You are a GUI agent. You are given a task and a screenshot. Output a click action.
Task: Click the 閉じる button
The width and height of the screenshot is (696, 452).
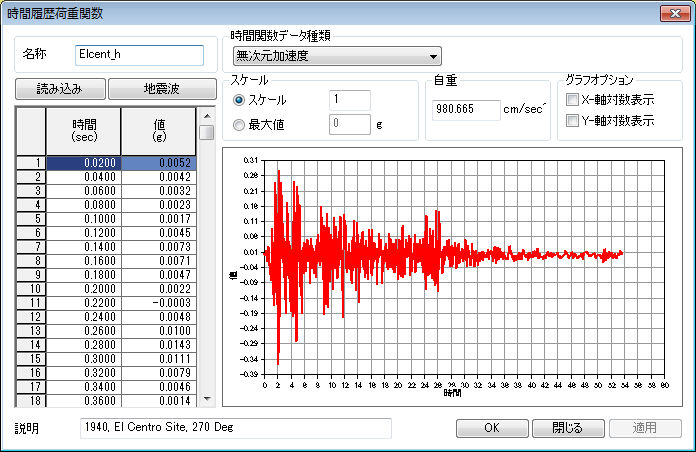point(568,428)
